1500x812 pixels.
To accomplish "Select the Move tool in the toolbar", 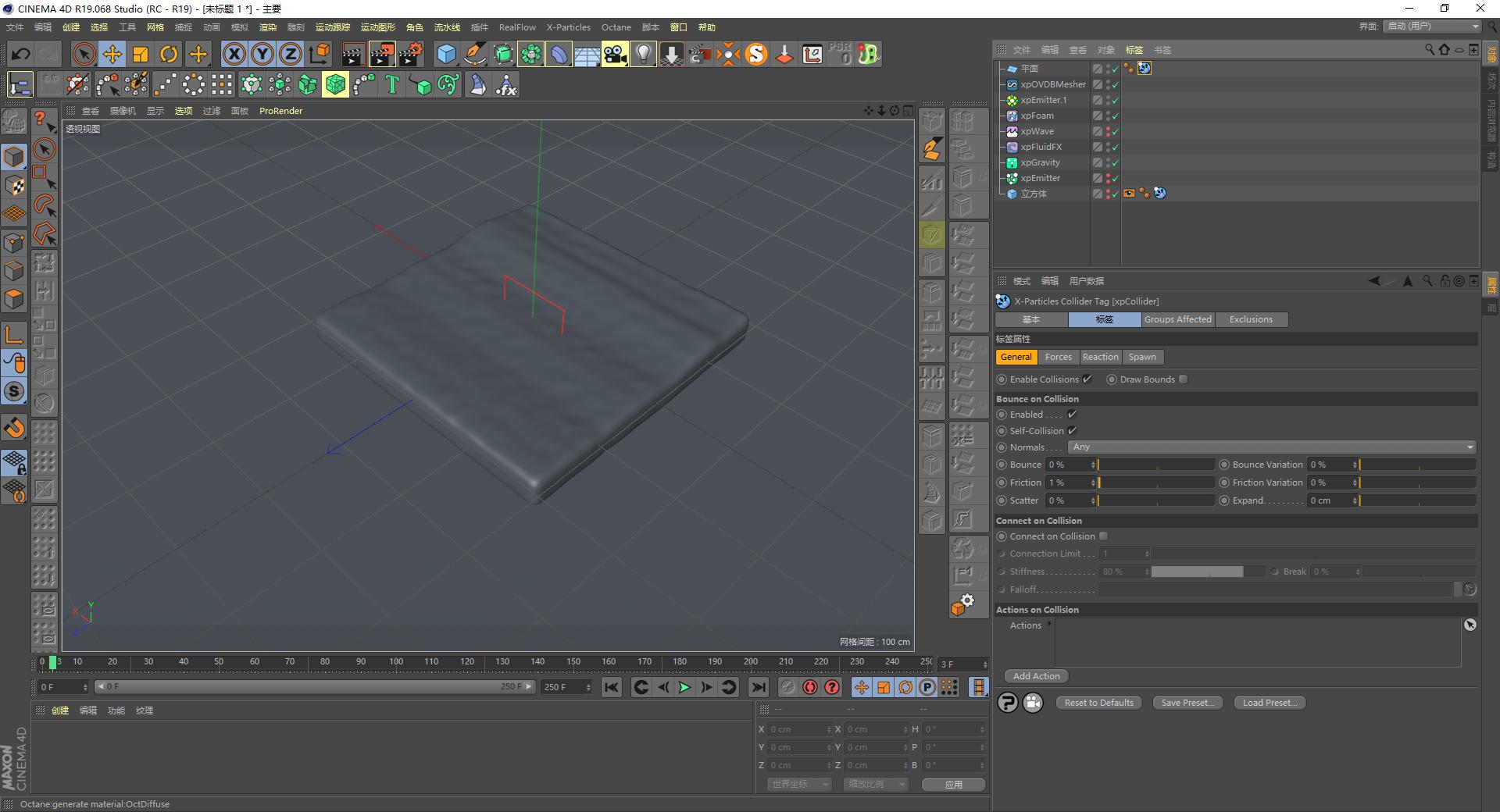I will click(x=112, y=54).
